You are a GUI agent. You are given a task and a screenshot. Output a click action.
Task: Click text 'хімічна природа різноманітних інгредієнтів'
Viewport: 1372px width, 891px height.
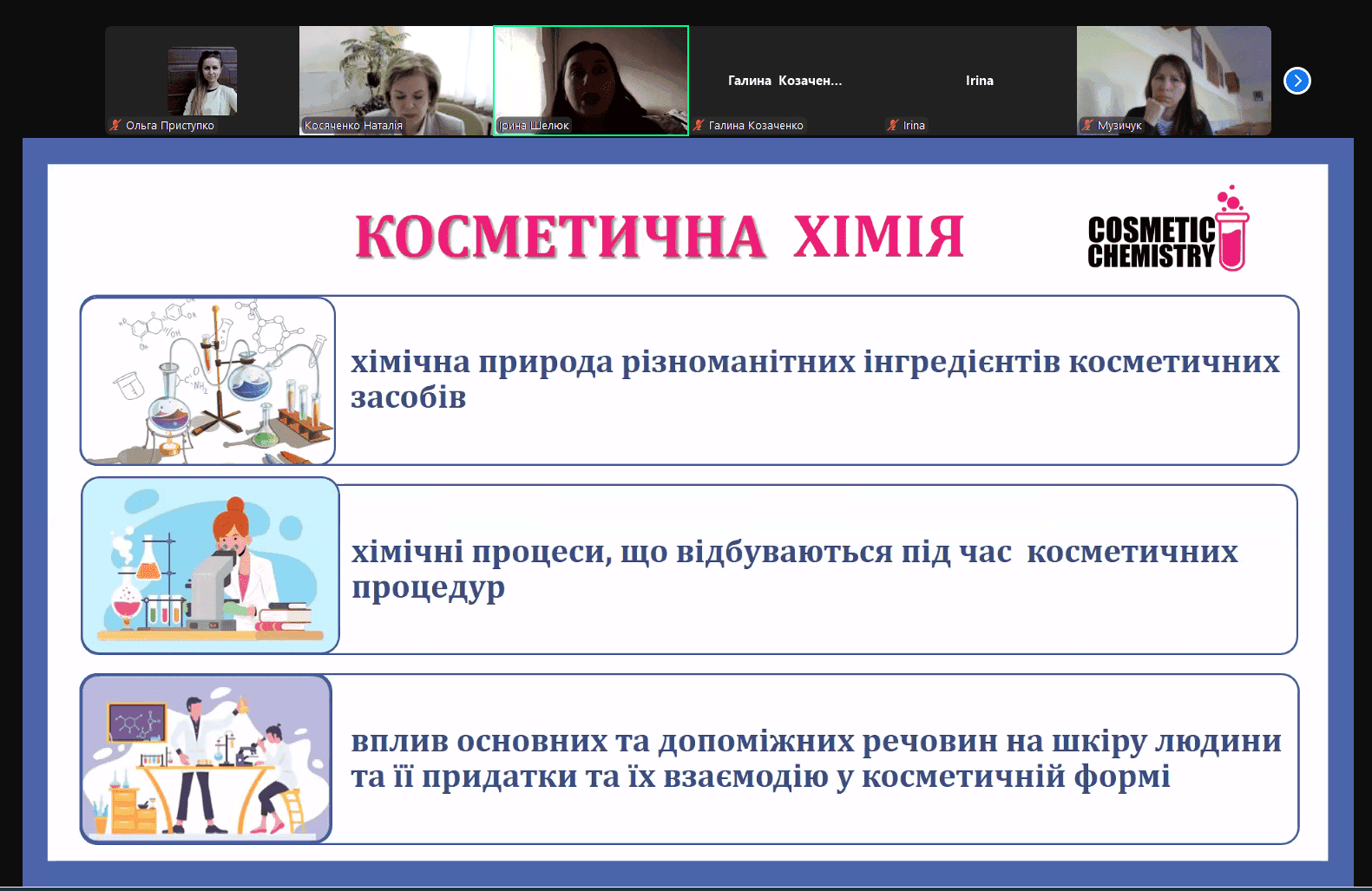pos(707,362)
